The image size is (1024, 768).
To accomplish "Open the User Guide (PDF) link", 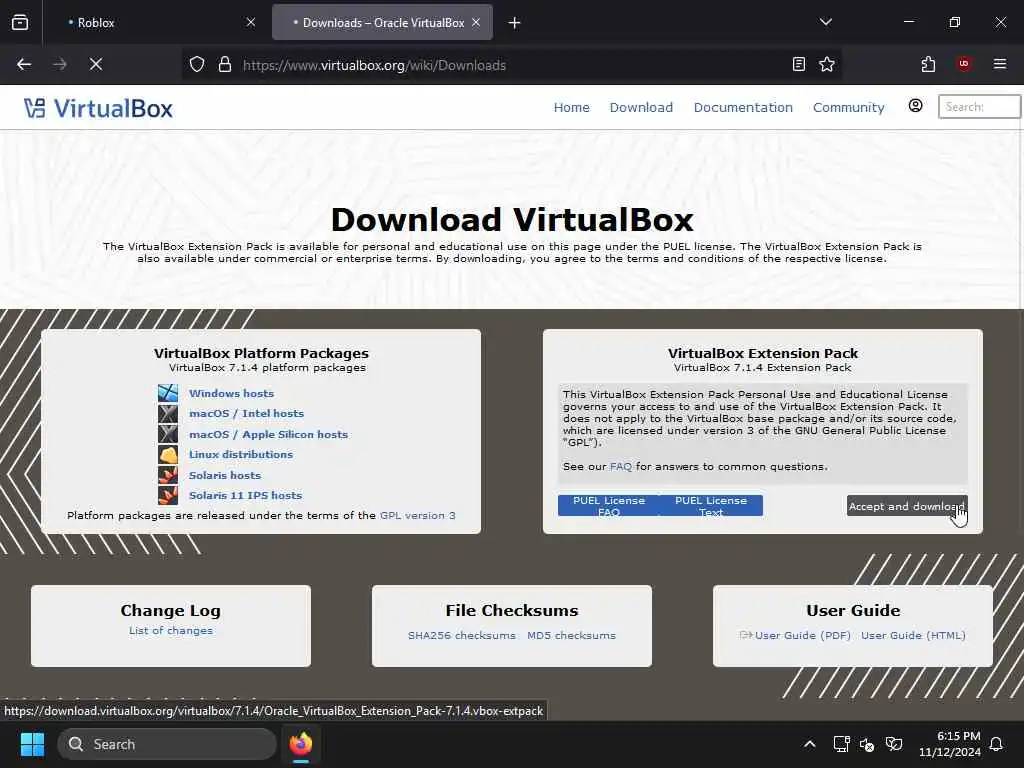I will [x=803, y=635].
